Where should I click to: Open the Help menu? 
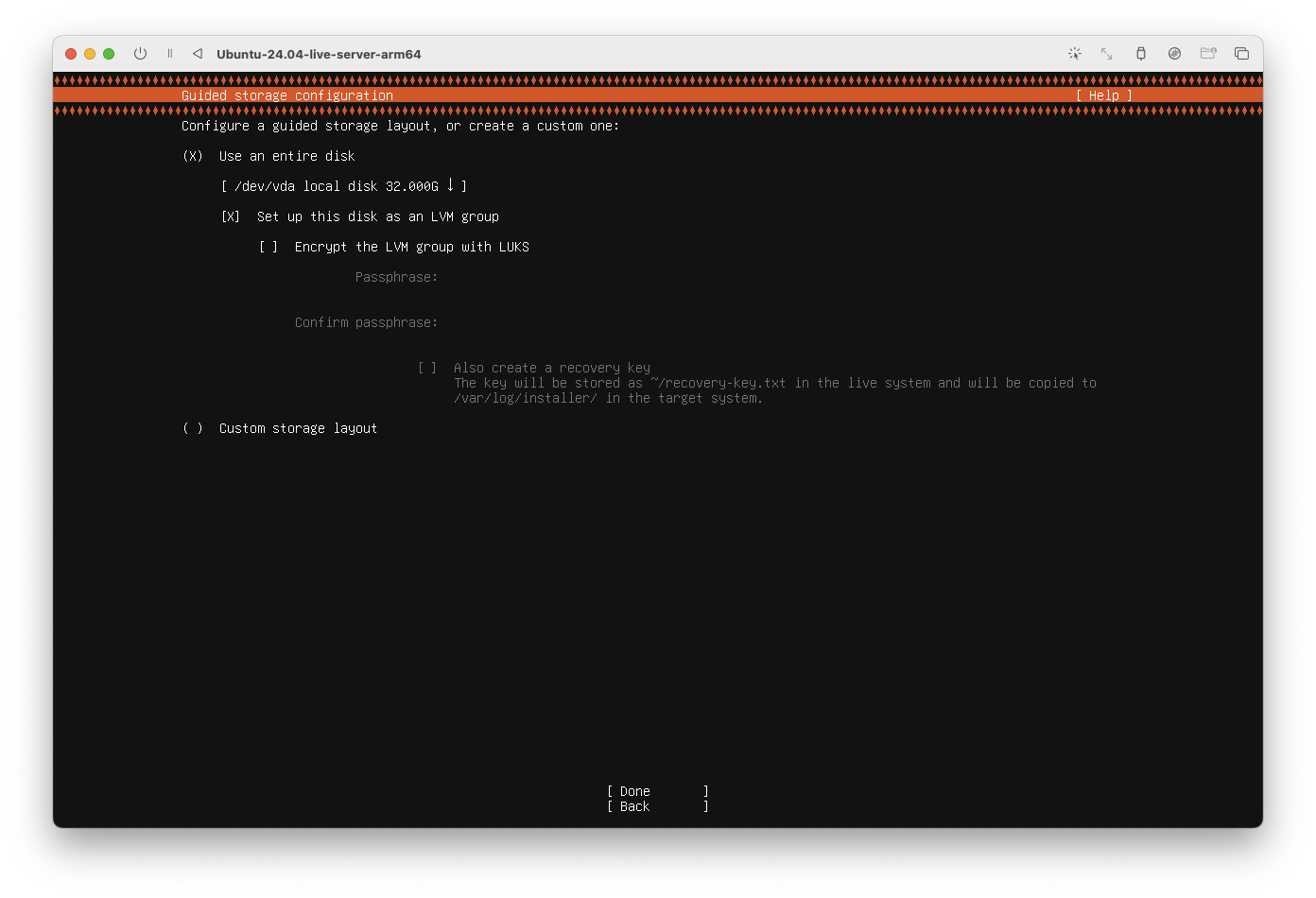(x=1104, y=95)
